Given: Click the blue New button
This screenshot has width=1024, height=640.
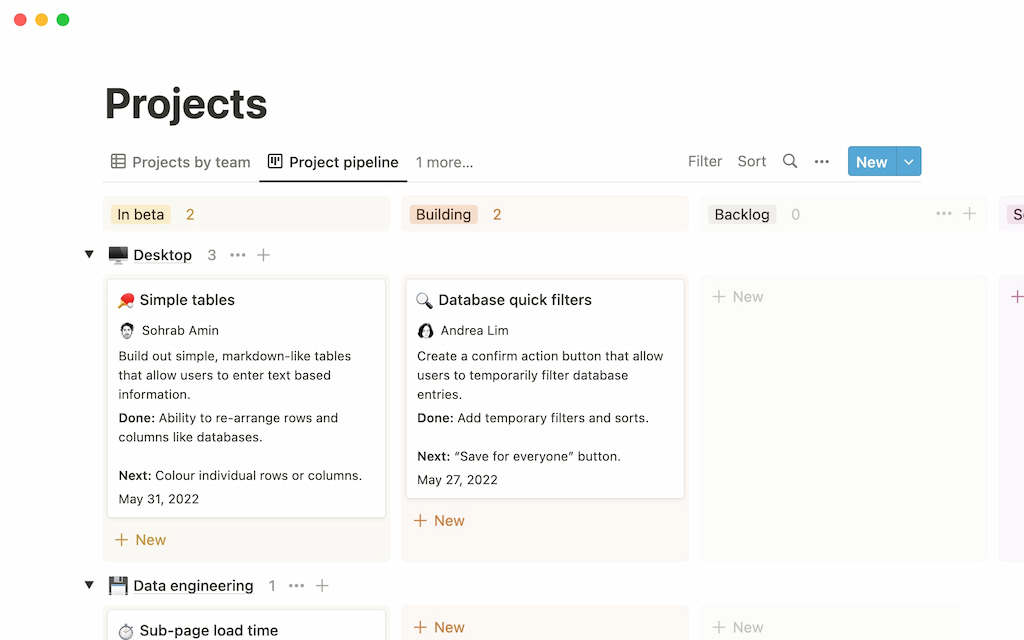Looking at the screenshot, I should tap(872, 161).
